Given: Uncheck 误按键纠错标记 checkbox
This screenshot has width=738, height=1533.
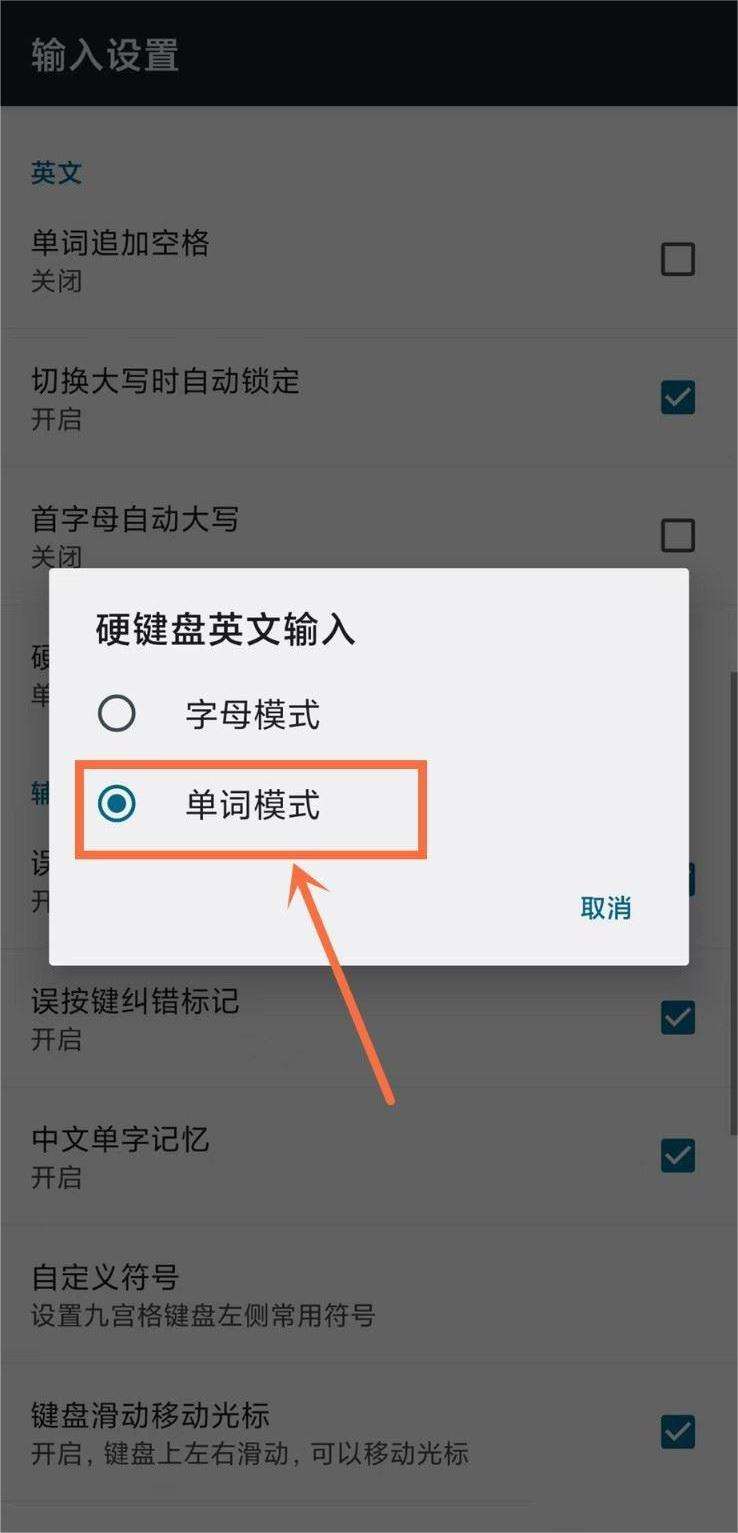Looking at the screenshot, I should pyautogui.click(x=678, y=1018).
